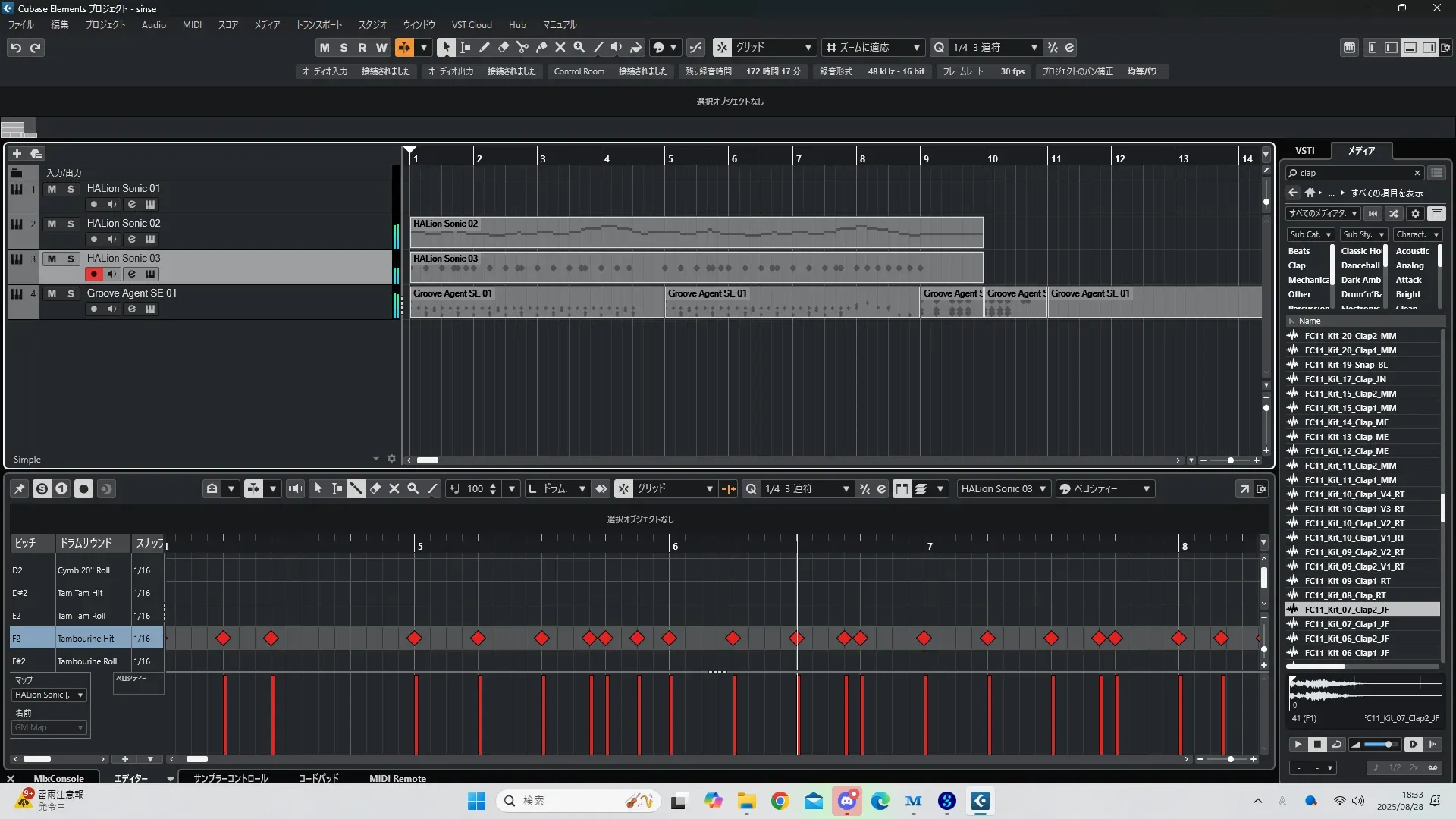This screenshot has height=819, width=1456.
Task: Select the Draw pencil tool in main toolbar
Action: (x=484, y=47)
